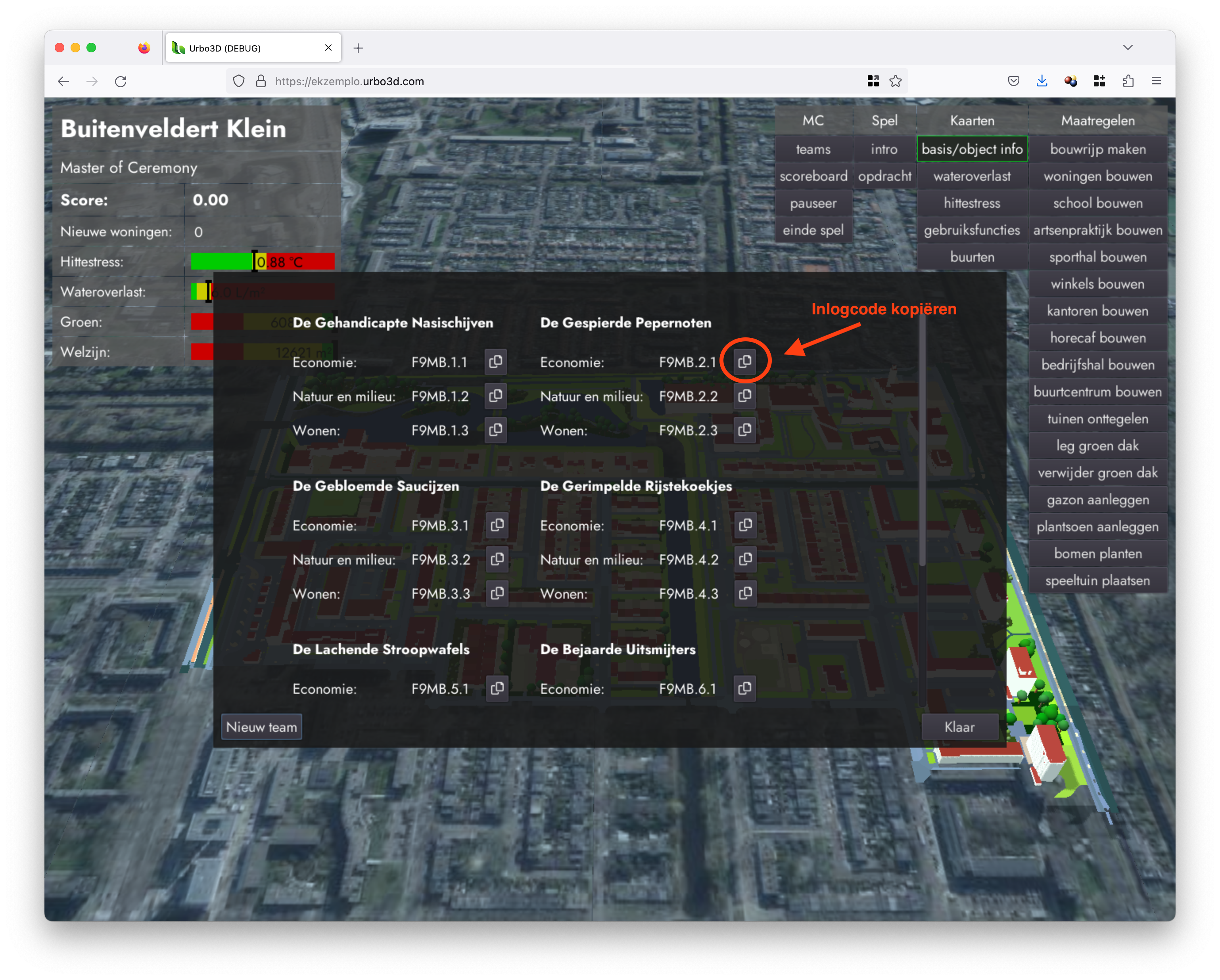Image resolution: width=1220 pixels, height=980 pixels.
Task: Copy login code F9MB.3.3
Action: coord(497,593)
